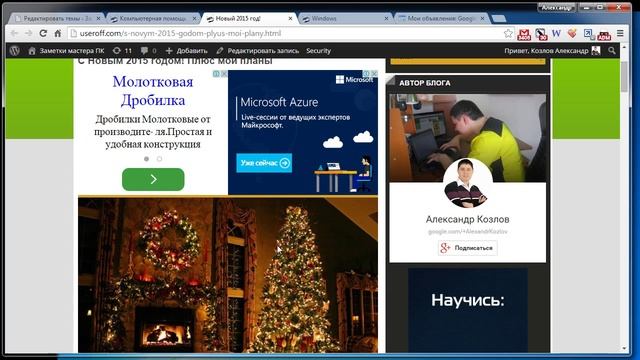This screenshot has height=360, width=640.
Task: Bookmark this page with the star icon
Action: (508, 33)
